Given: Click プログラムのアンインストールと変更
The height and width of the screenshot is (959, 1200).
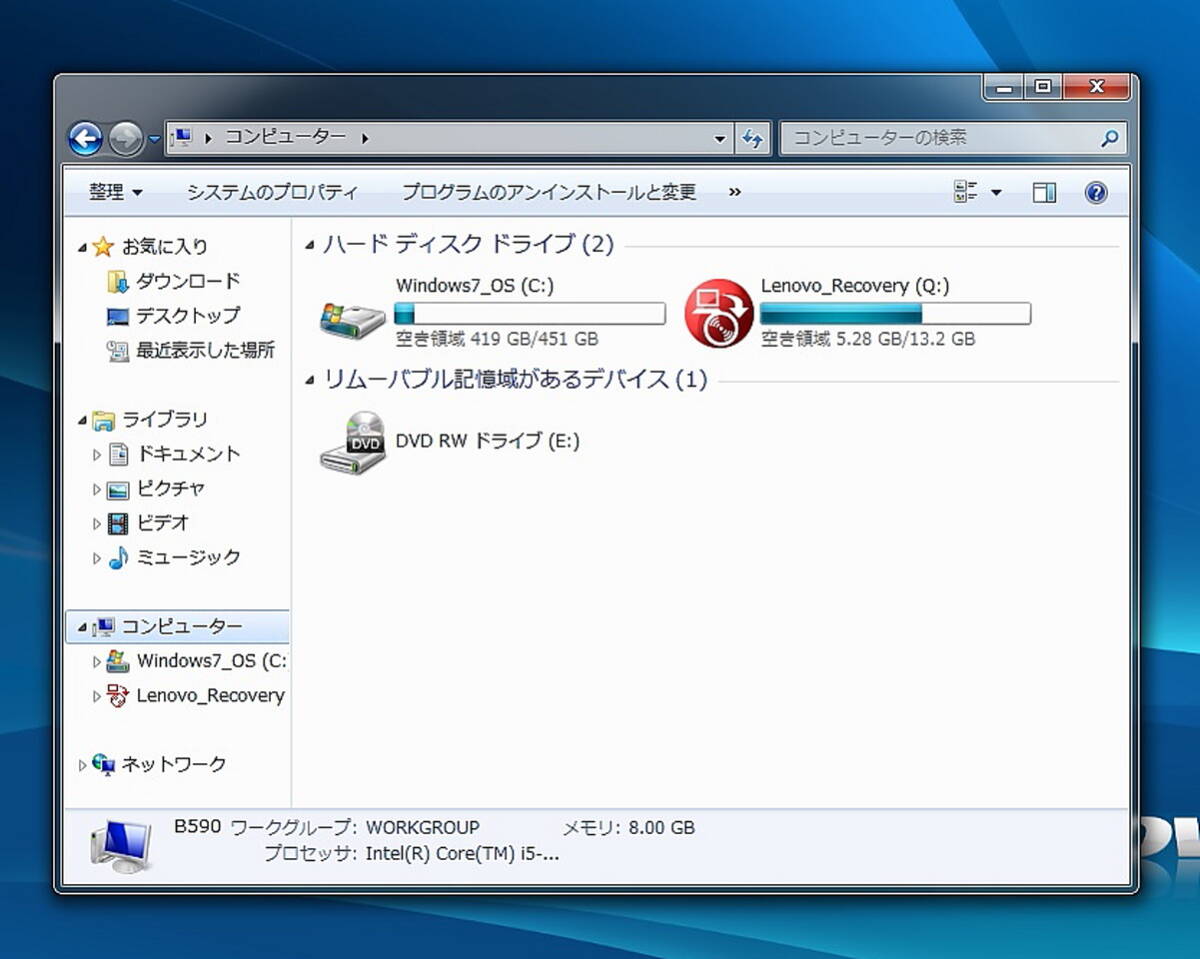Looking at the screenshot, I should pyautogui.click(x=549, y=192).
